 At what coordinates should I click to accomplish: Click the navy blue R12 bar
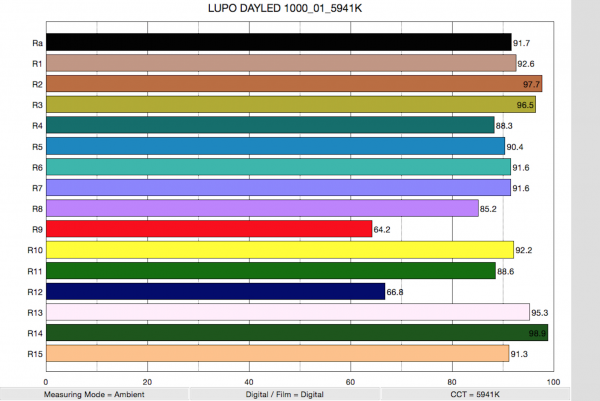click(215, 291)
